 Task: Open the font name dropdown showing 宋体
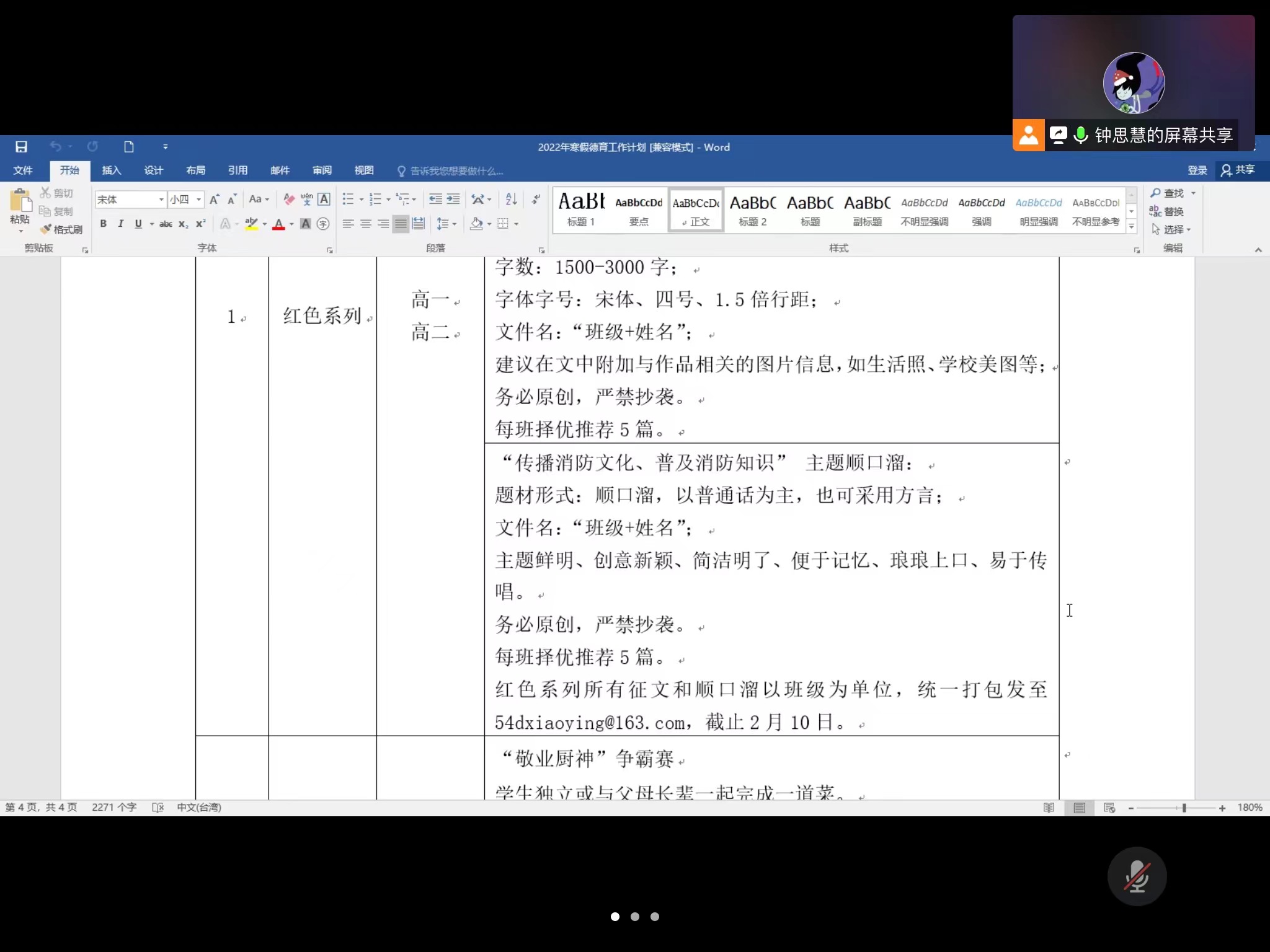(x=161, y=200)
